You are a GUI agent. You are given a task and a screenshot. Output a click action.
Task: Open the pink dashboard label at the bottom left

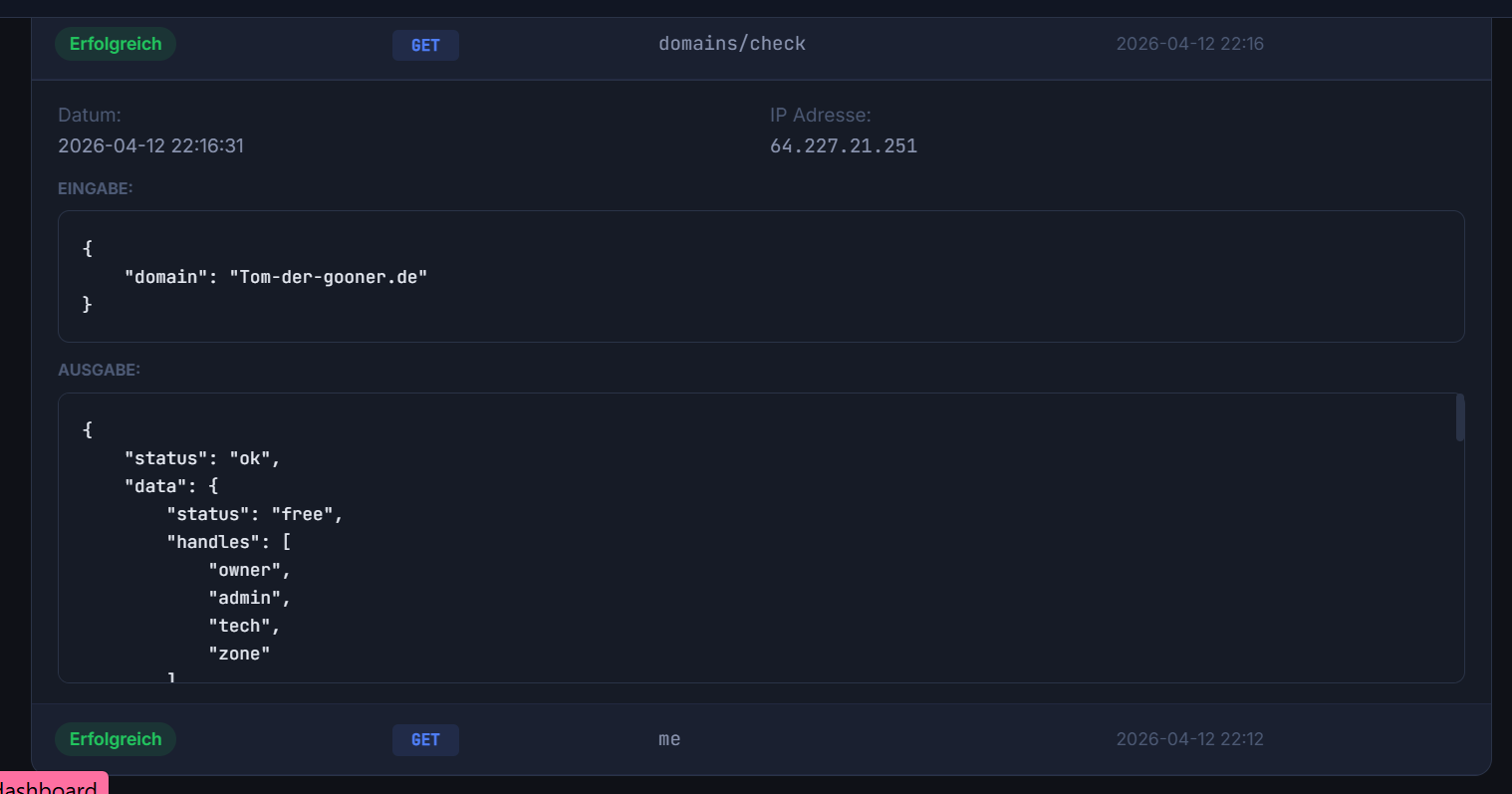tap(50, 785)
